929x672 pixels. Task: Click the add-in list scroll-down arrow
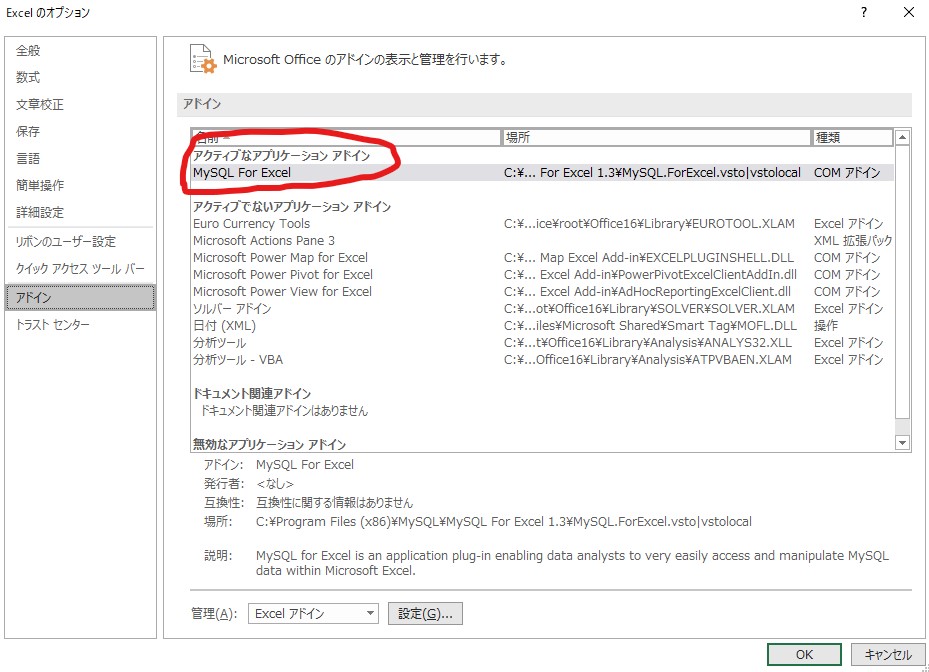[901, 443]
